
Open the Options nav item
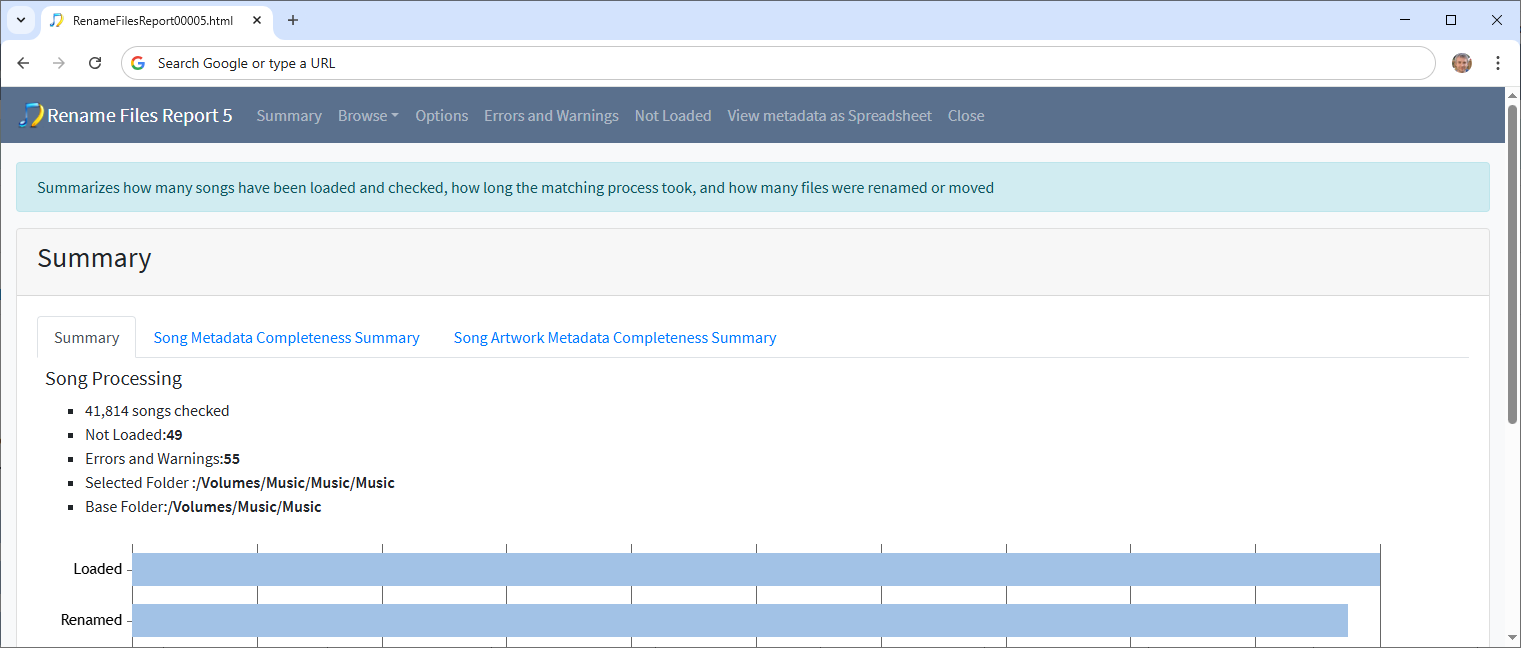[441, 116]
